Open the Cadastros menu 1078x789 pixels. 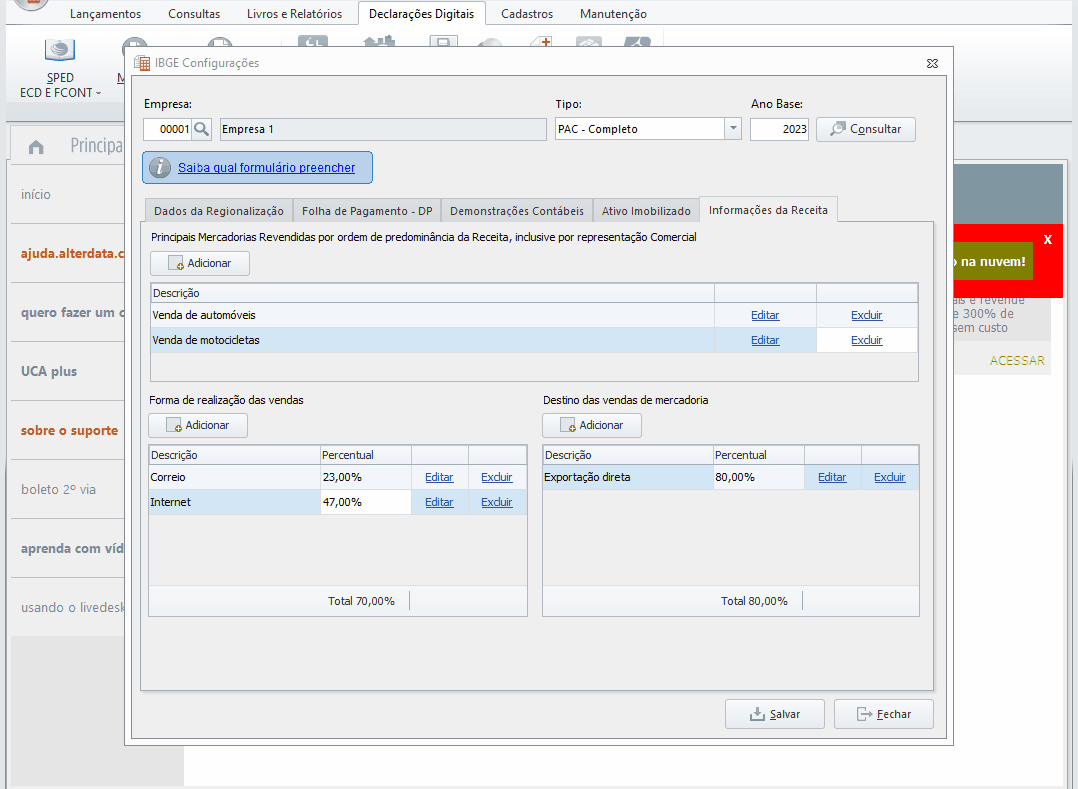pyautogui.click(x=527, y=14)
